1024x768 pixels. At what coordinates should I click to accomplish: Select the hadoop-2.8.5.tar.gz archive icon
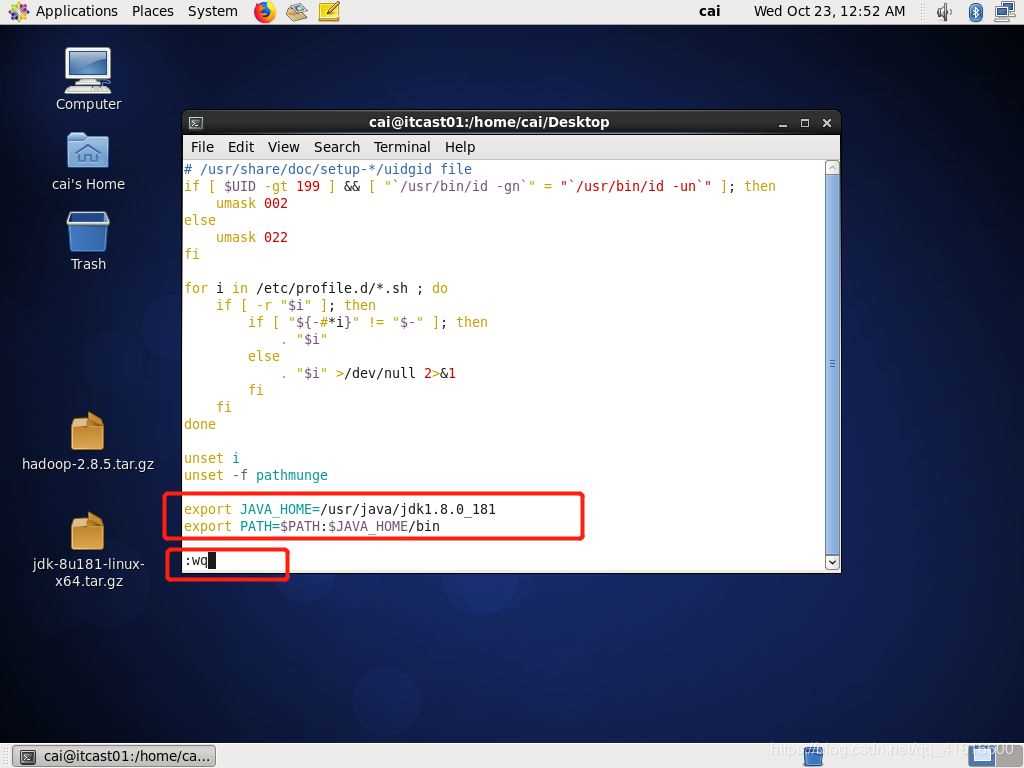(88, 440)
